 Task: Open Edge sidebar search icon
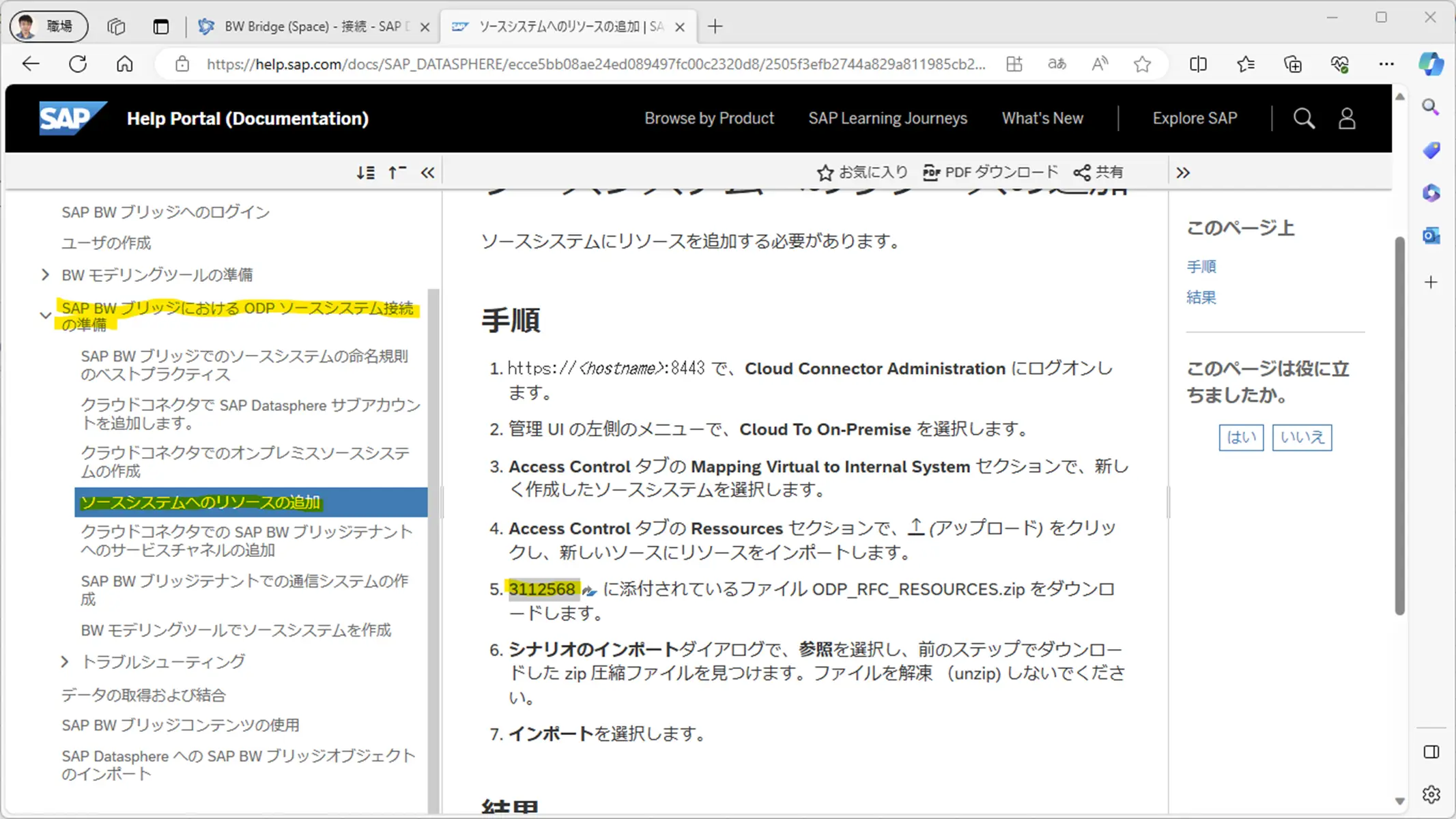tap(1431, 107)
